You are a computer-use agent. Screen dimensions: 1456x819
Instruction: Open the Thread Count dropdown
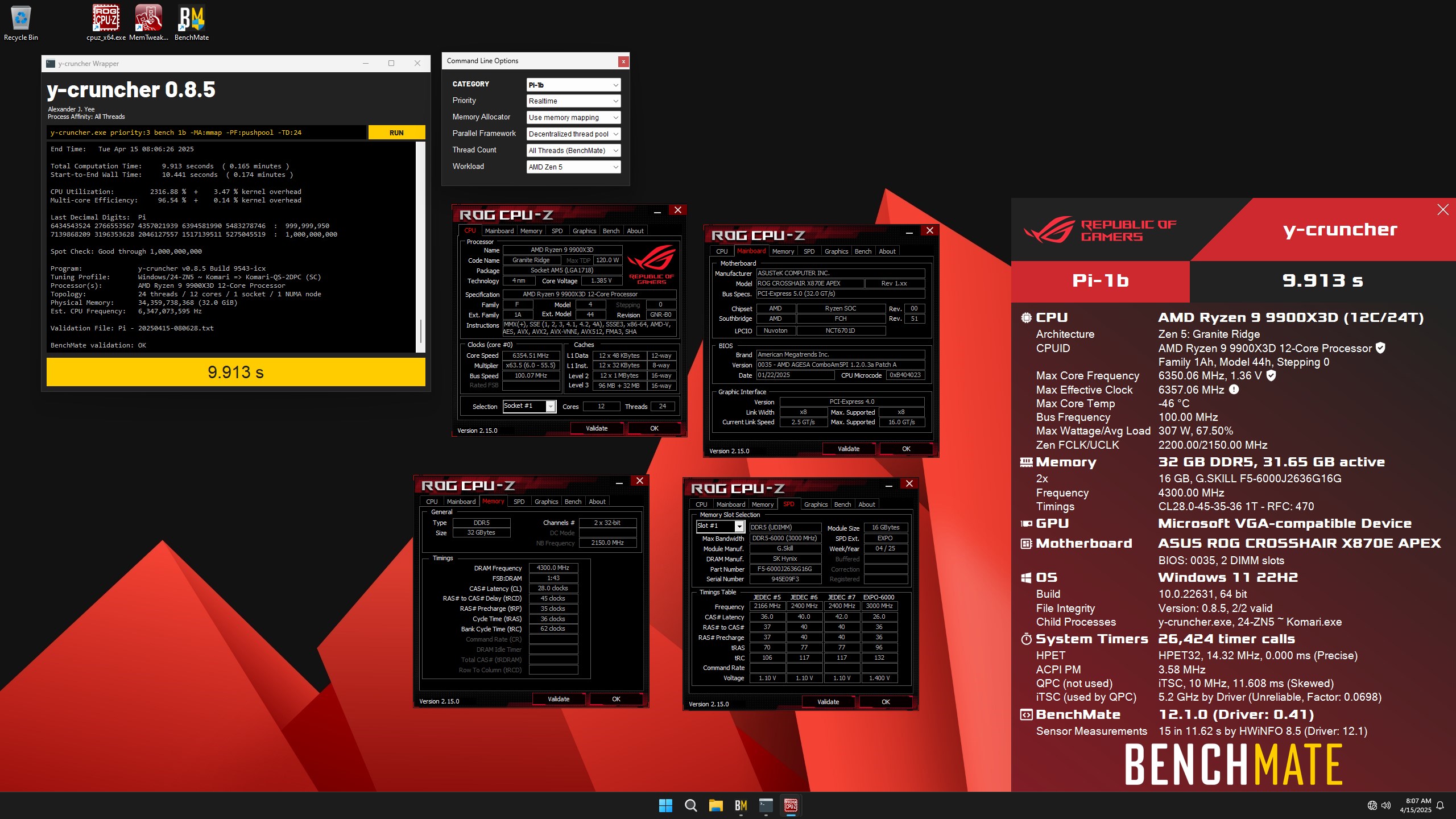[573, 151]
